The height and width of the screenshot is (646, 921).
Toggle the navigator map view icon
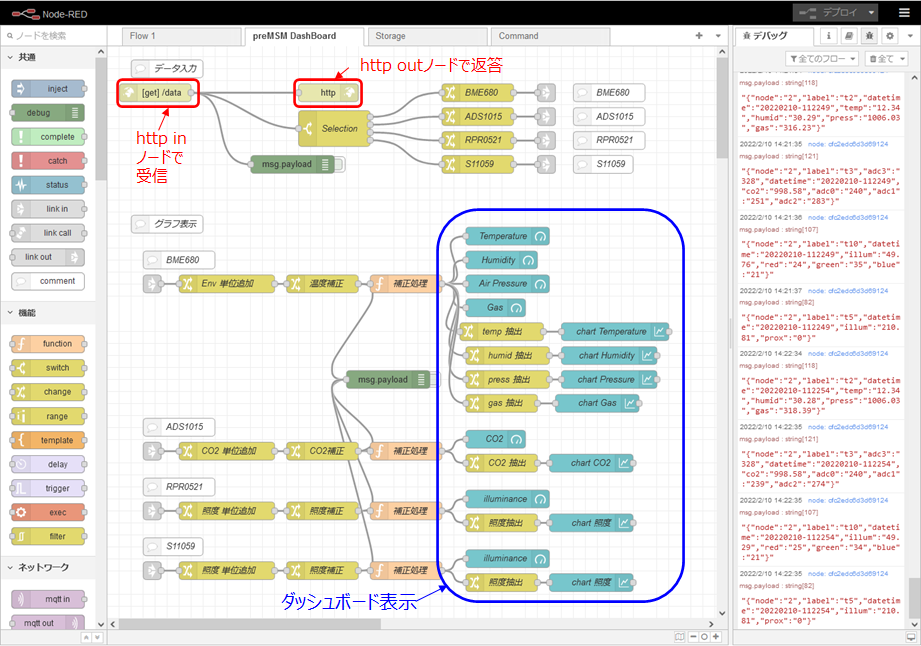[x=680, y=637]
